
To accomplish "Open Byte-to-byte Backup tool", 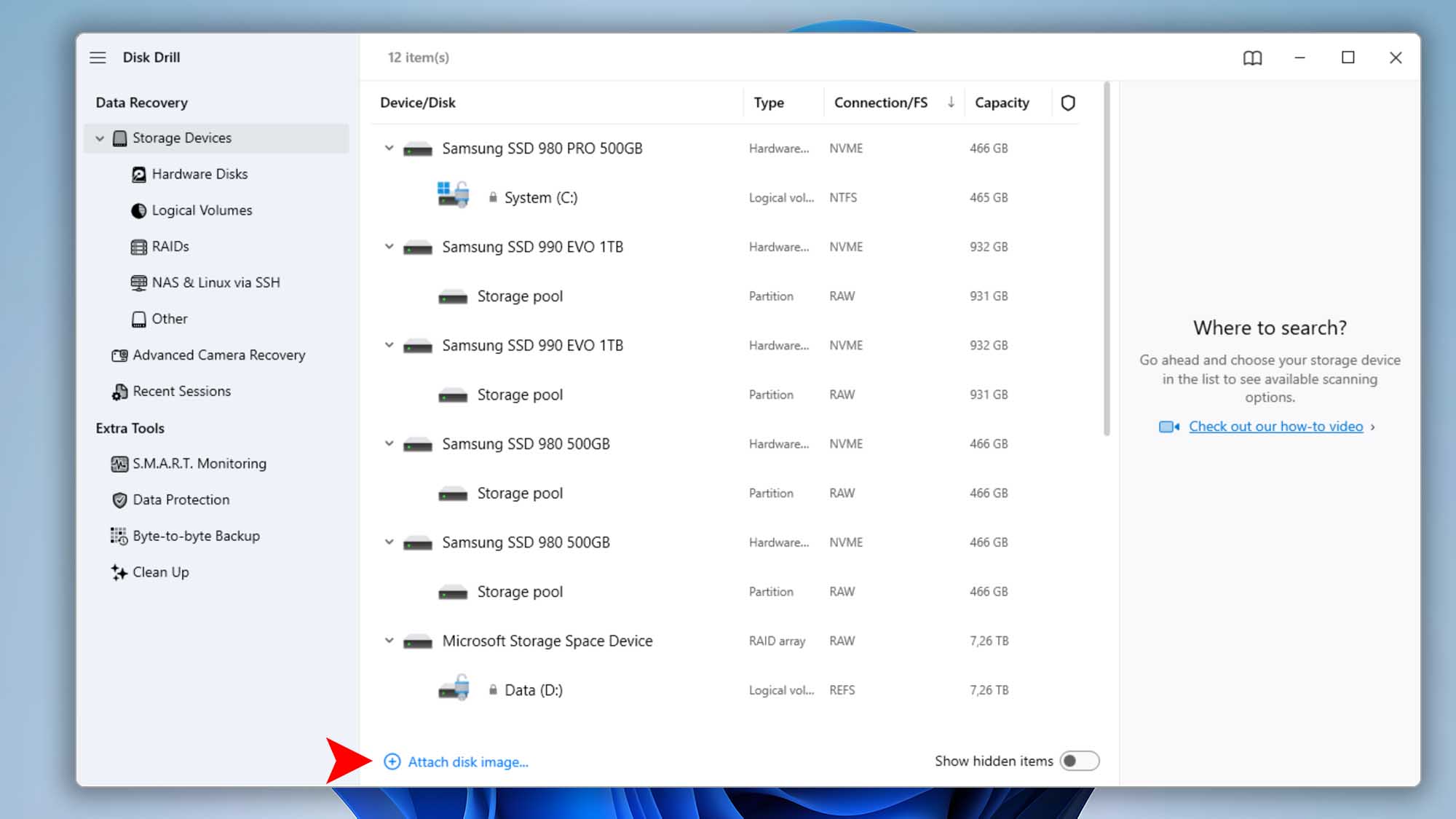I will click(196, 536).
